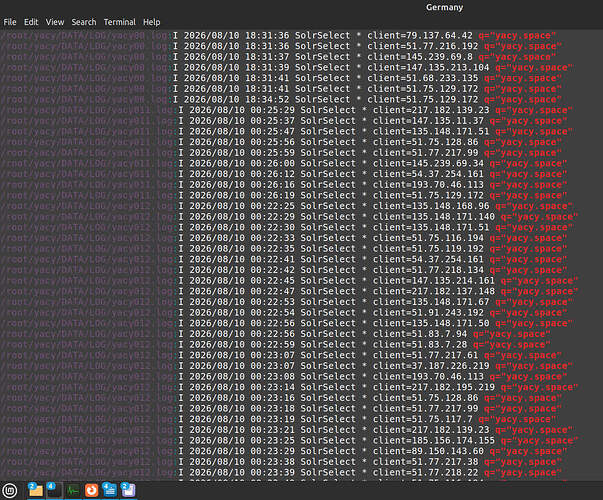
Task: Click the 18:34:52 timestamp
Action: pos(267,99)
